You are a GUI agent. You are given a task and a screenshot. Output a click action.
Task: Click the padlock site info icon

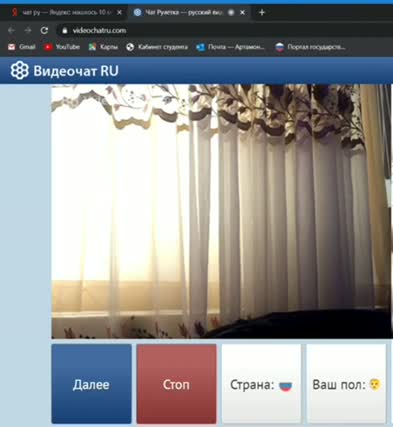click(65, 31)
